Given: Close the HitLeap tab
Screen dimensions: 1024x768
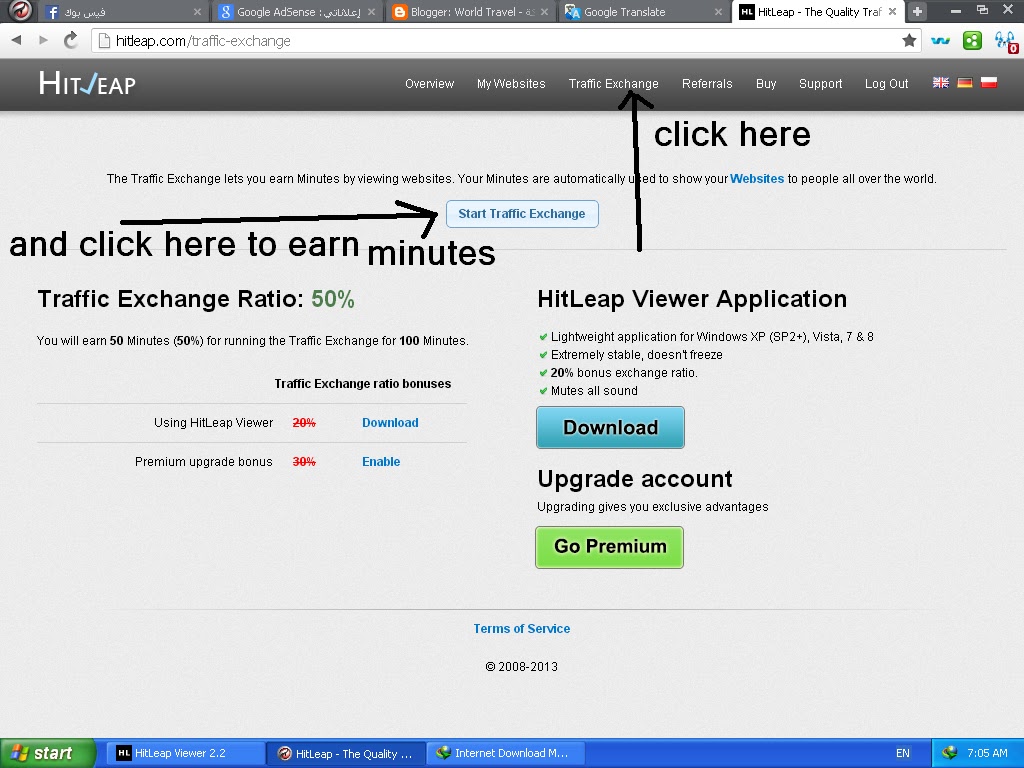Looking at the screenshot, I should [x=892, y=12].
